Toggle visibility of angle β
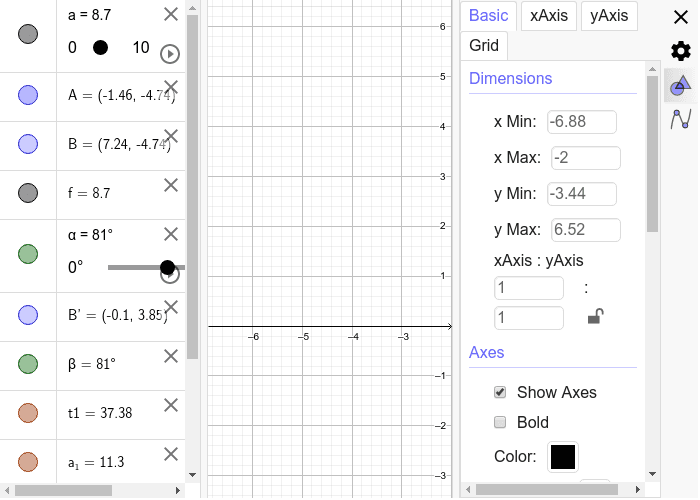Viewport: 700px width, 500px height. (28, 364)
